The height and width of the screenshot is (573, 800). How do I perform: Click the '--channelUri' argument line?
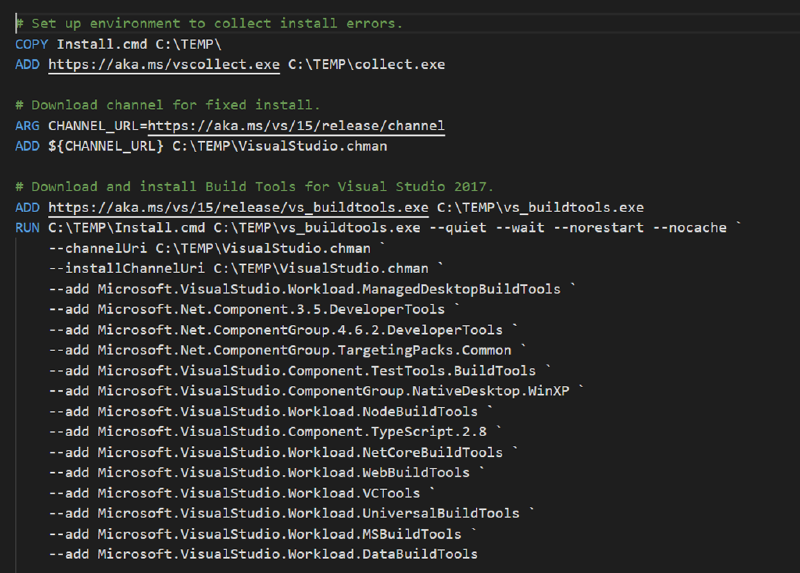coord(217,248)
